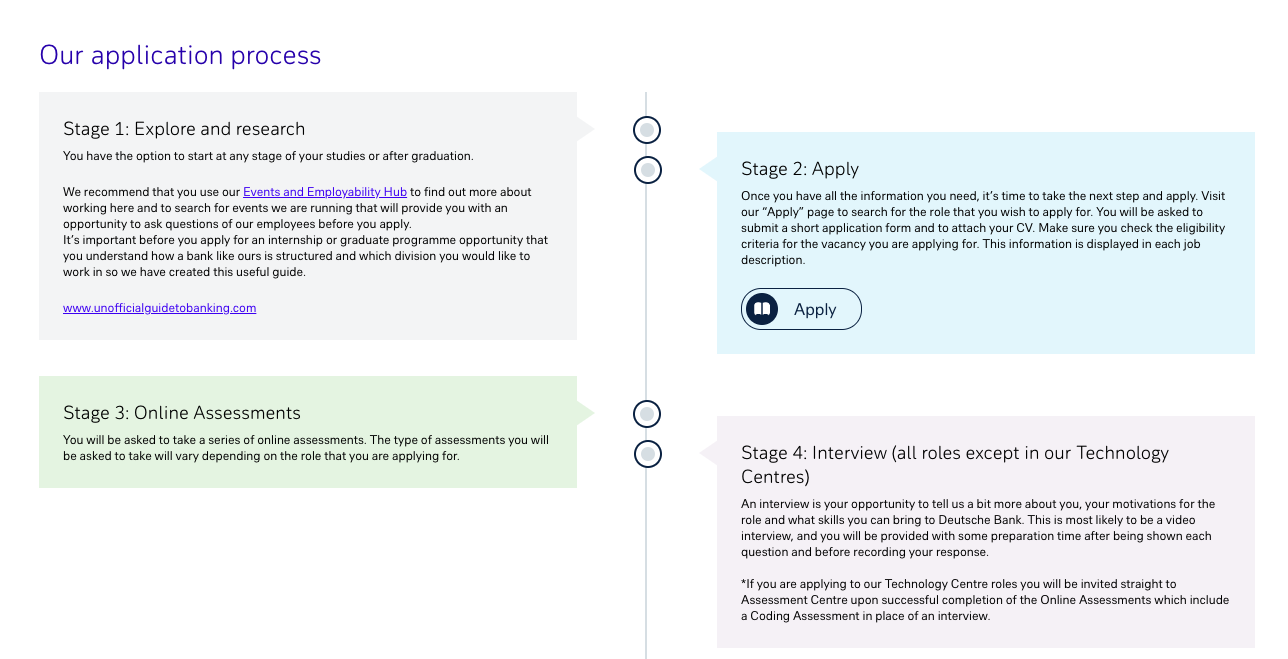Click the Stage 1: Explore and research heading
Screen dimensions: 1288x659
click(x=184, y=129)
